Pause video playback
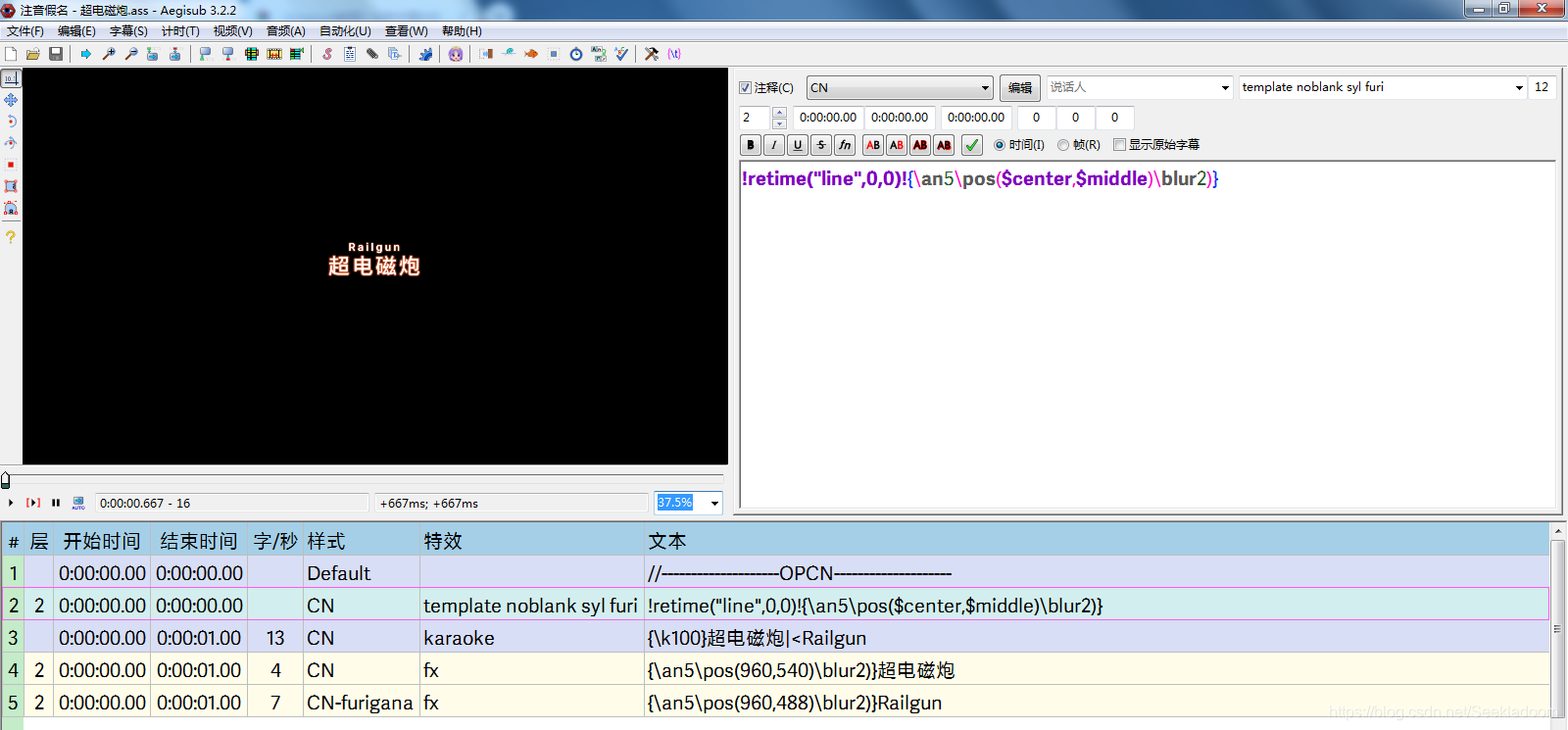The height and width of the screenshot is (730, 1568). coord(56,503)
